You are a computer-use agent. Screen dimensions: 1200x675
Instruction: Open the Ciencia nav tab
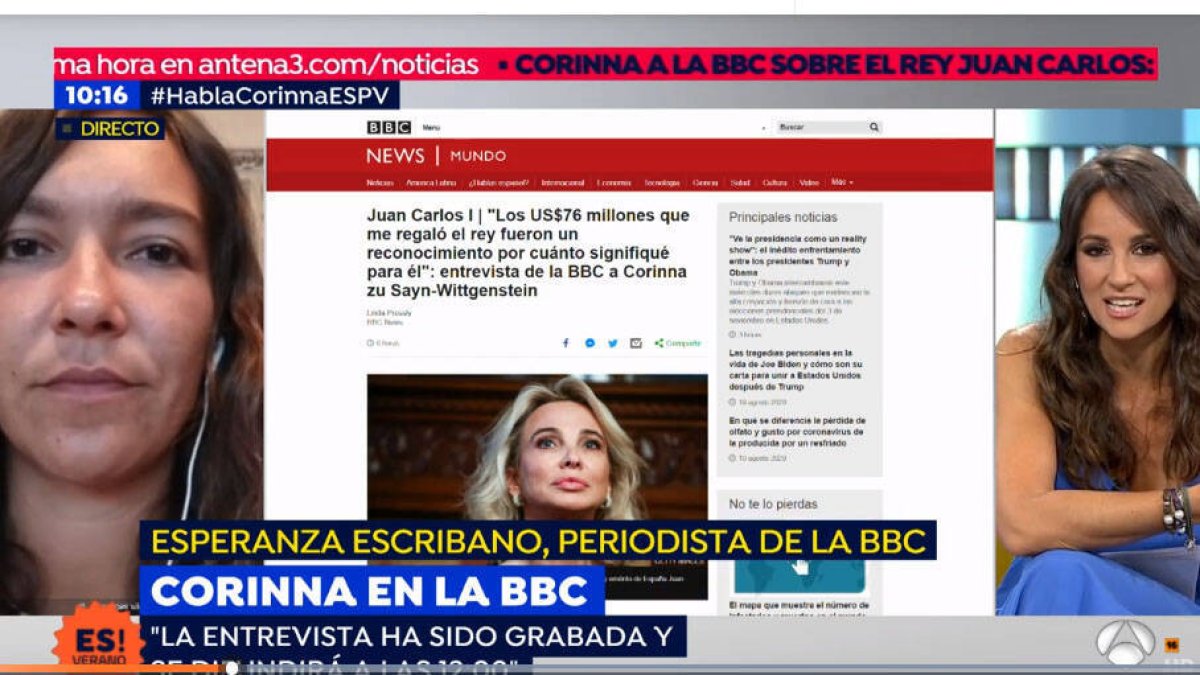(x=706, y=183)
